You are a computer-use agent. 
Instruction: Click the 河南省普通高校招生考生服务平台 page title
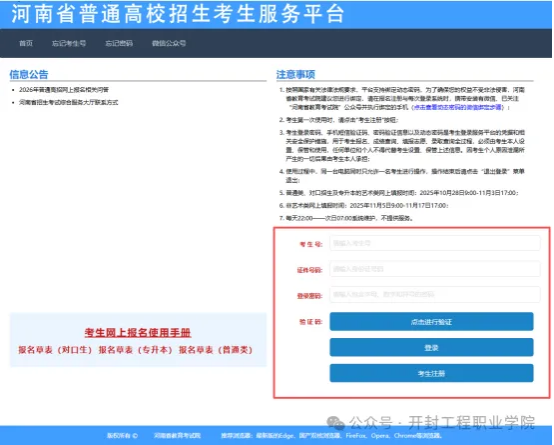(178, 14)
